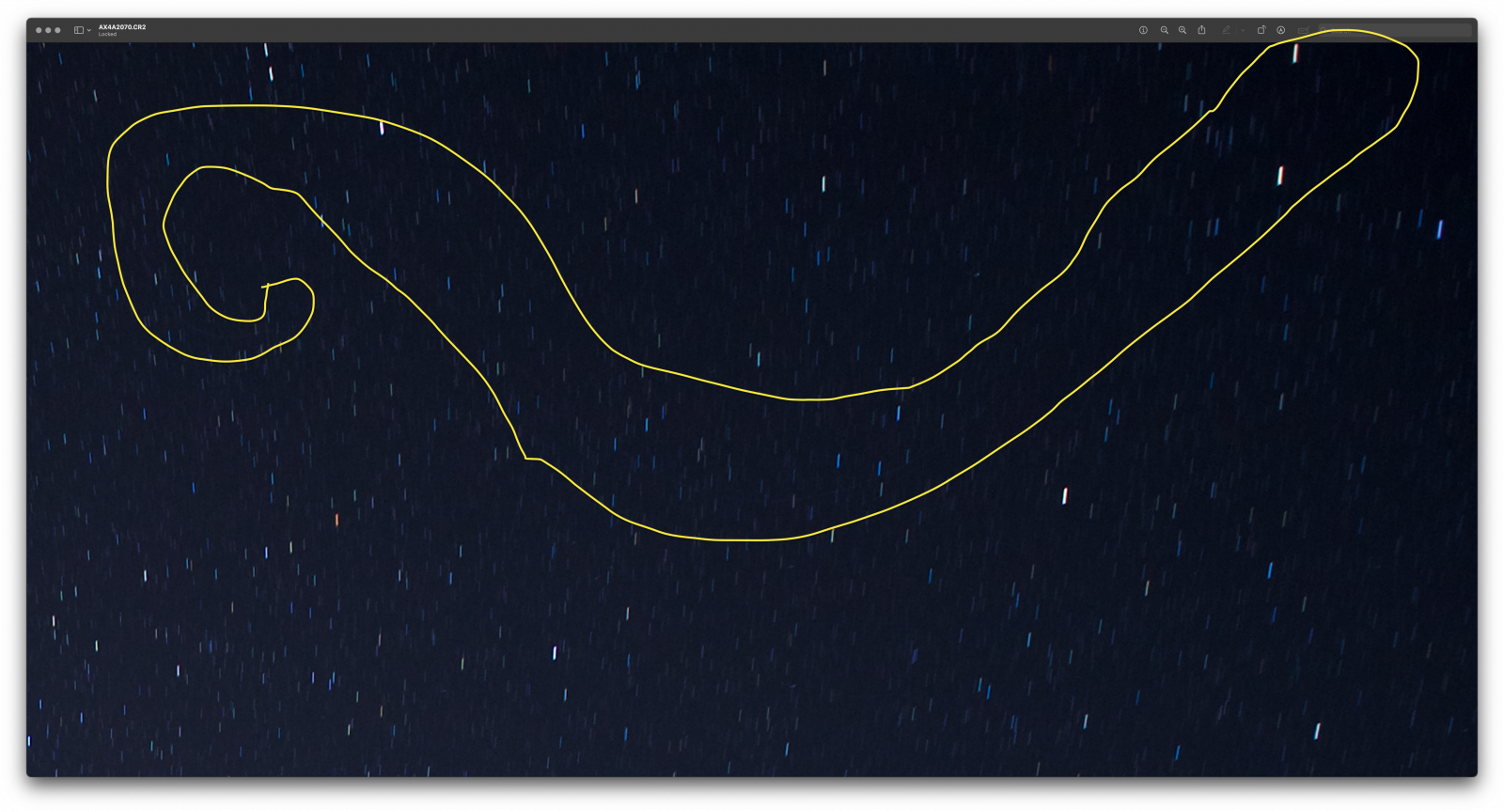Enter full screen with the third window button
This screenshot has width=1504, height=812.
click(57, 30)
